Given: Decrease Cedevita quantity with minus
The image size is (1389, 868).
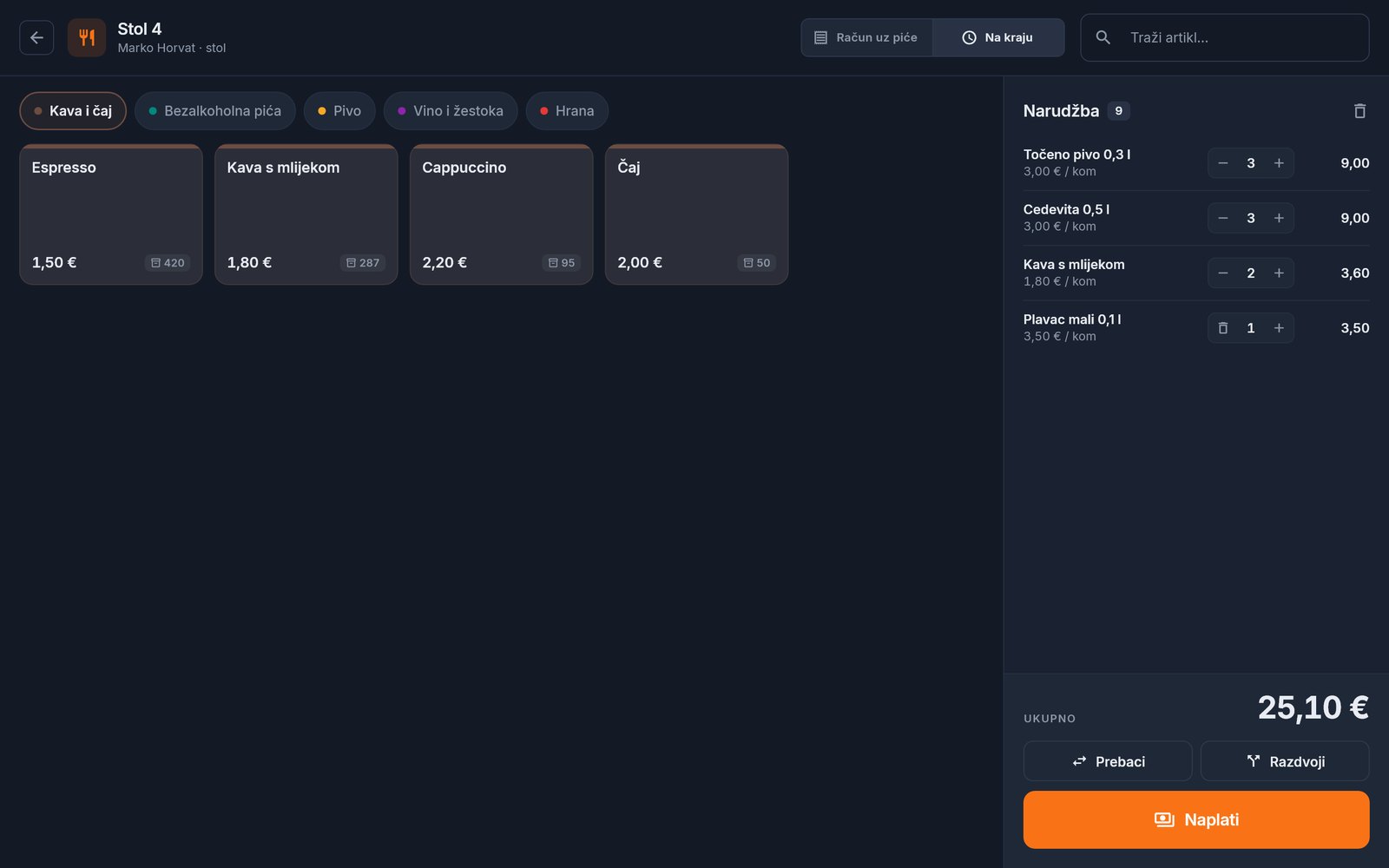Looking at the screenshot, I should click(1222, 218).
